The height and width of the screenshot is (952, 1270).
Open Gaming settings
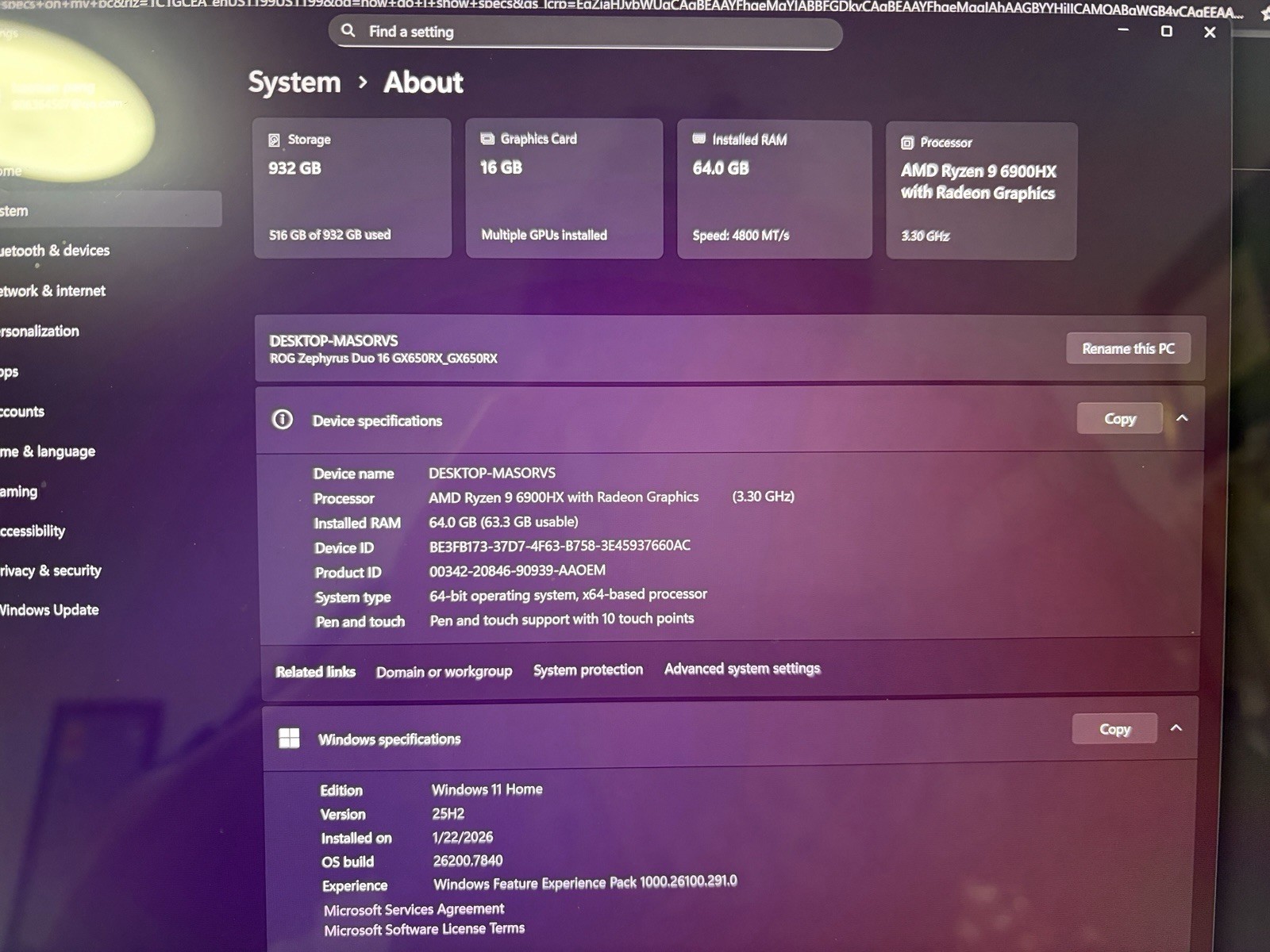click(x=19, y=491)
